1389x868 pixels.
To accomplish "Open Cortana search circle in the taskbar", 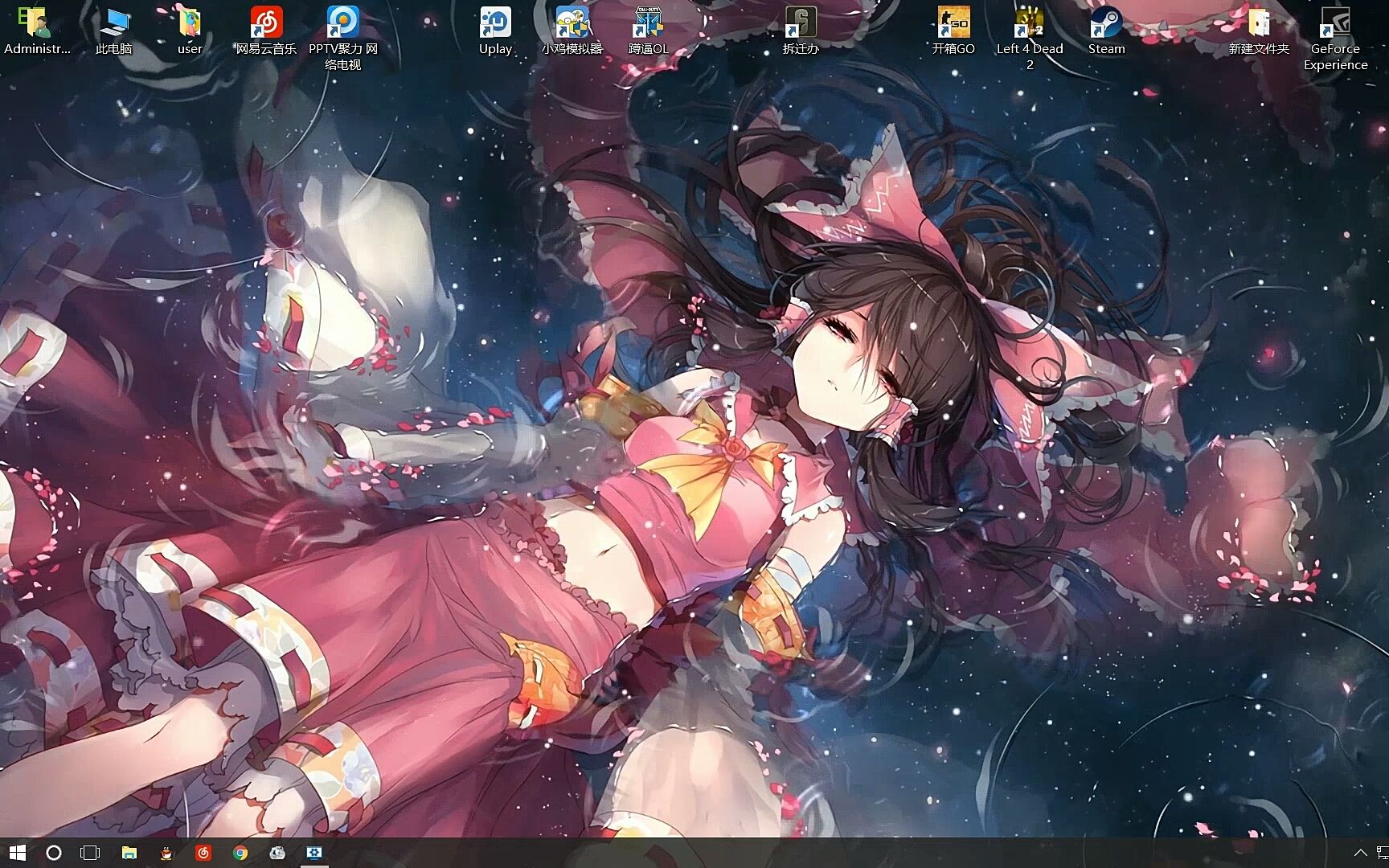I will [x=54, y=853].
